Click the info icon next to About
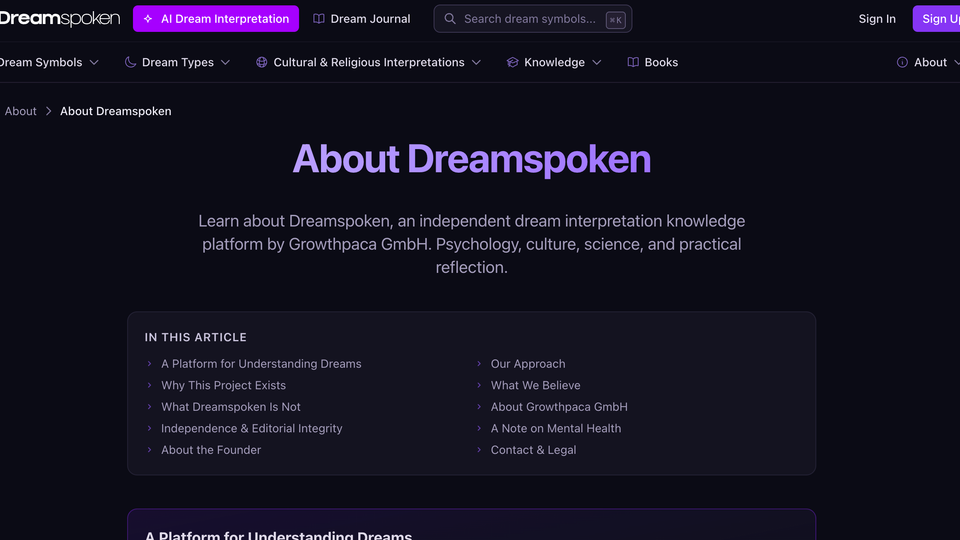This screenshot has height=540, width=960. tap(902, 62)
